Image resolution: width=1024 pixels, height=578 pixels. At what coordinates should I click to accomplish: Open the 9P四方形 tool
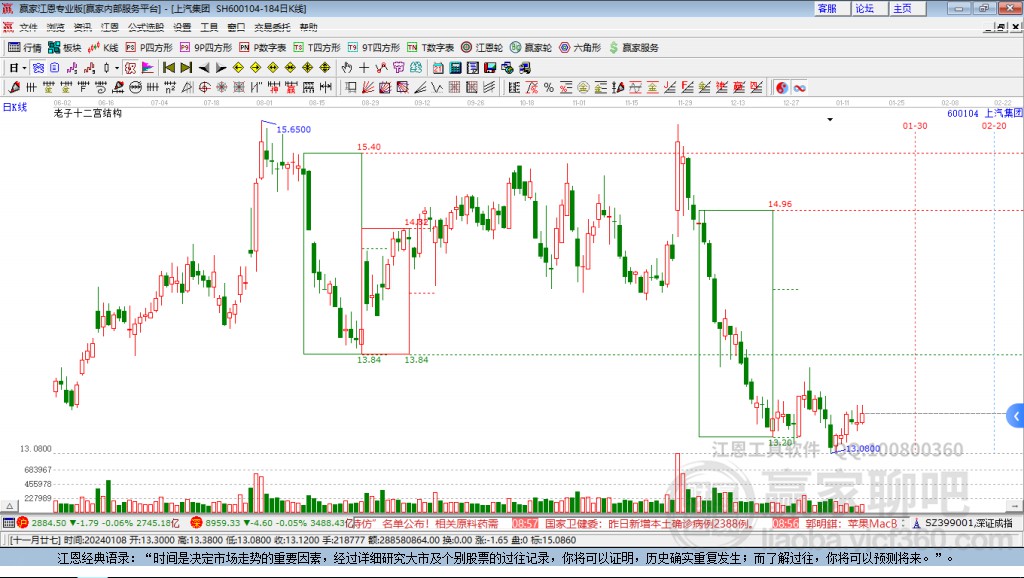206,47
